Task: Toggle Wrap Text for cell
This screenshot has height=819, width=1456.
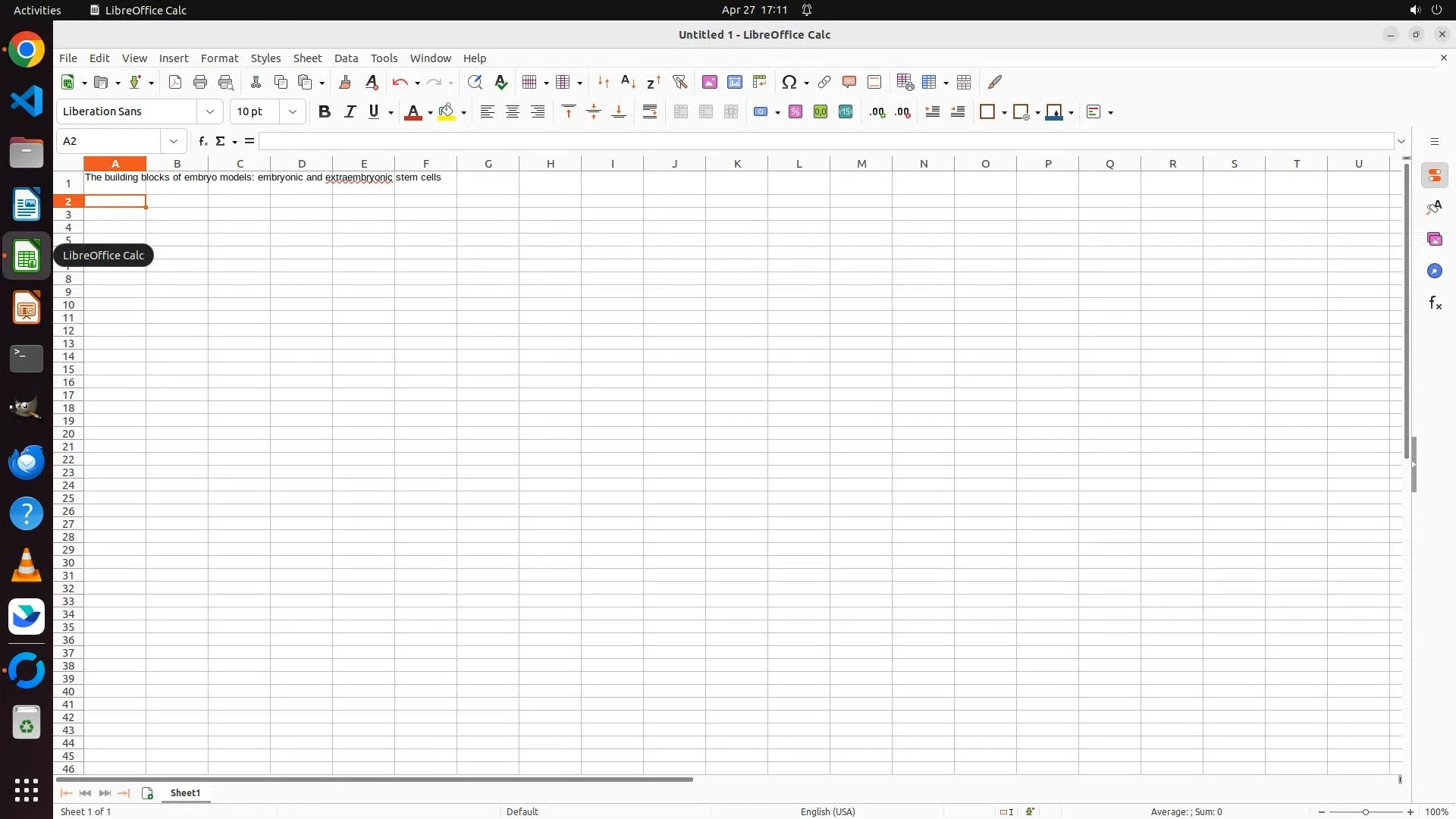Action: tap(649, 111)
